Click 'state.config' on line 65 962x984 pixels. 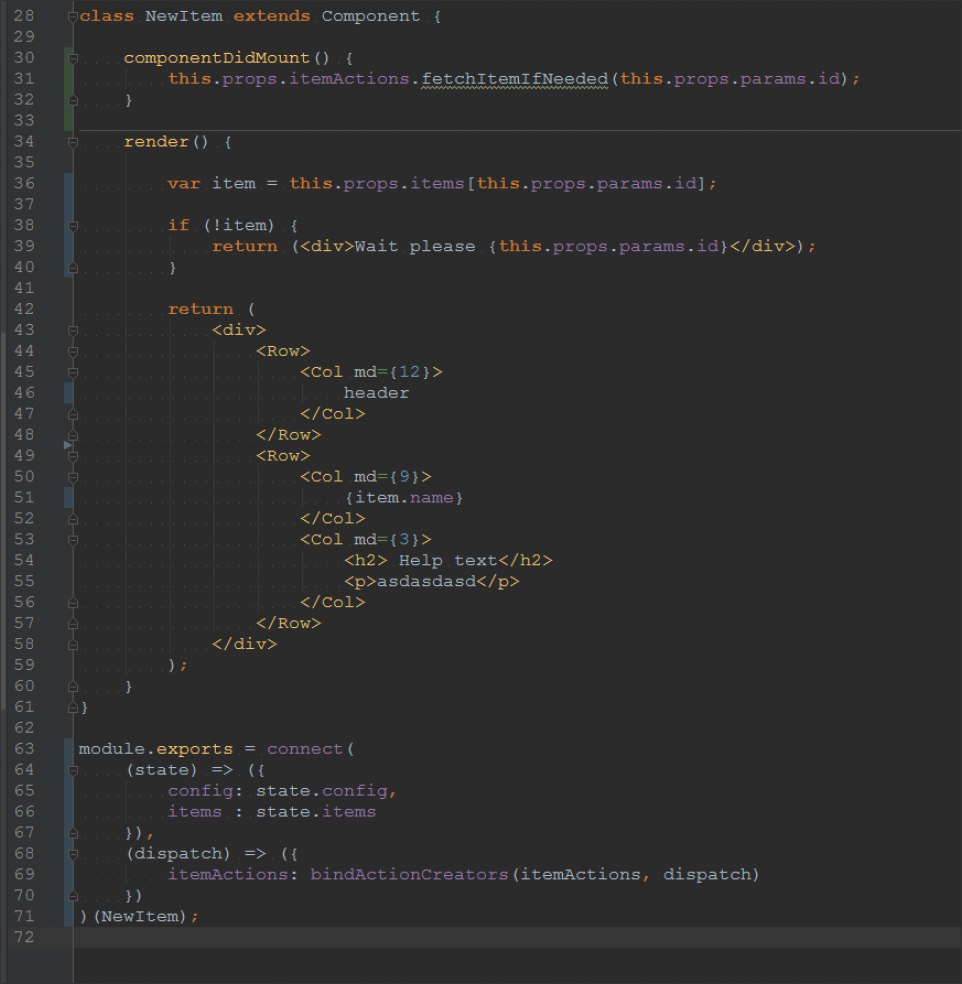point(322,791)
